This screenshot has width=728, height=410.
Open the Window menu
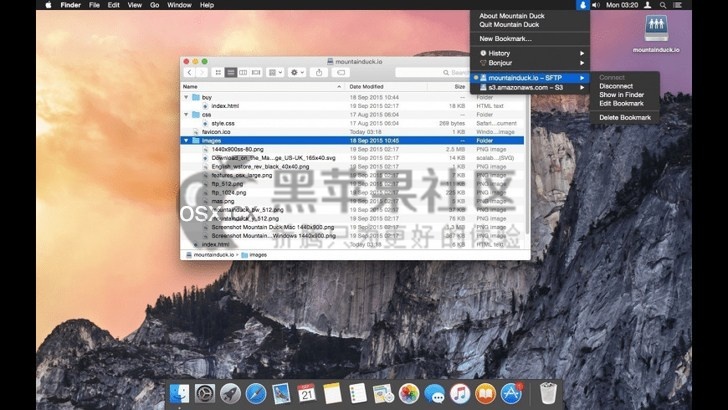click(179, 5)
